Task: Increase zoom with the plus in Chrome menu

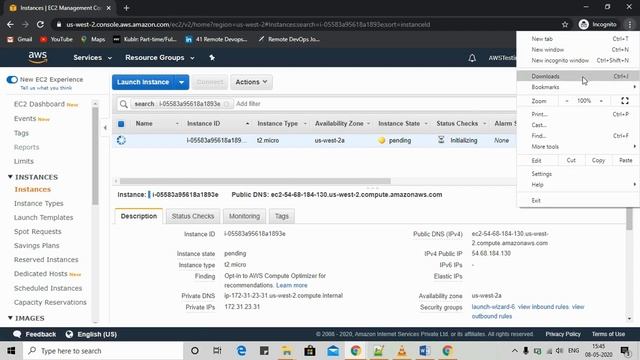Action: [x=601, y=100]
